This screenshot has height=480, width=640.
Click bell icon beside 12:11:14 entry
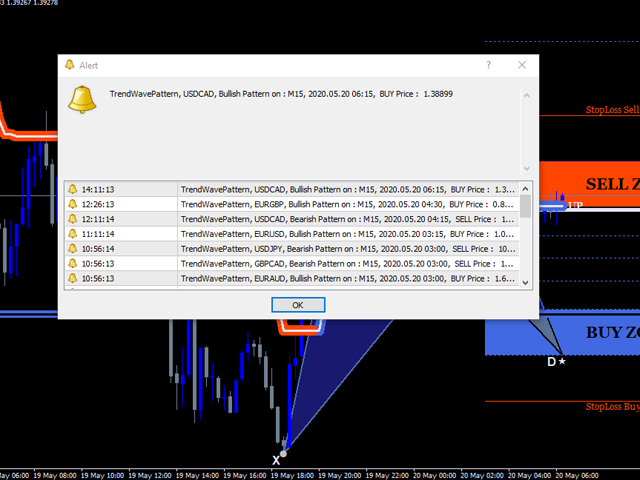(73, 219)
